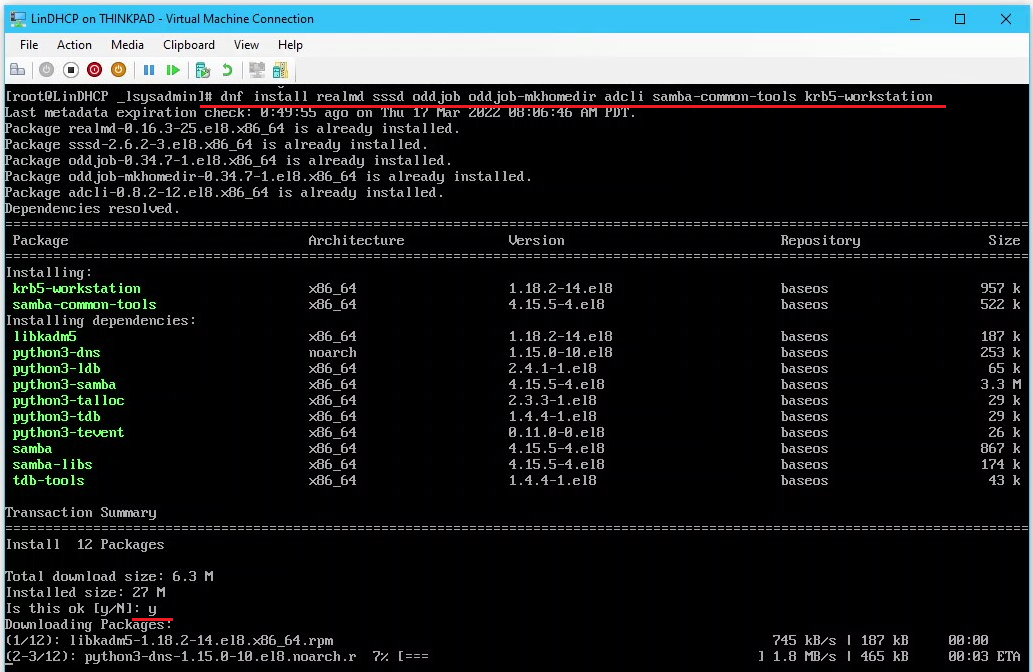The width and height of the screenshot is (1033, 672).
Task: Click 'Total download size: 6.3 M'
Action: tap(109, 576)
